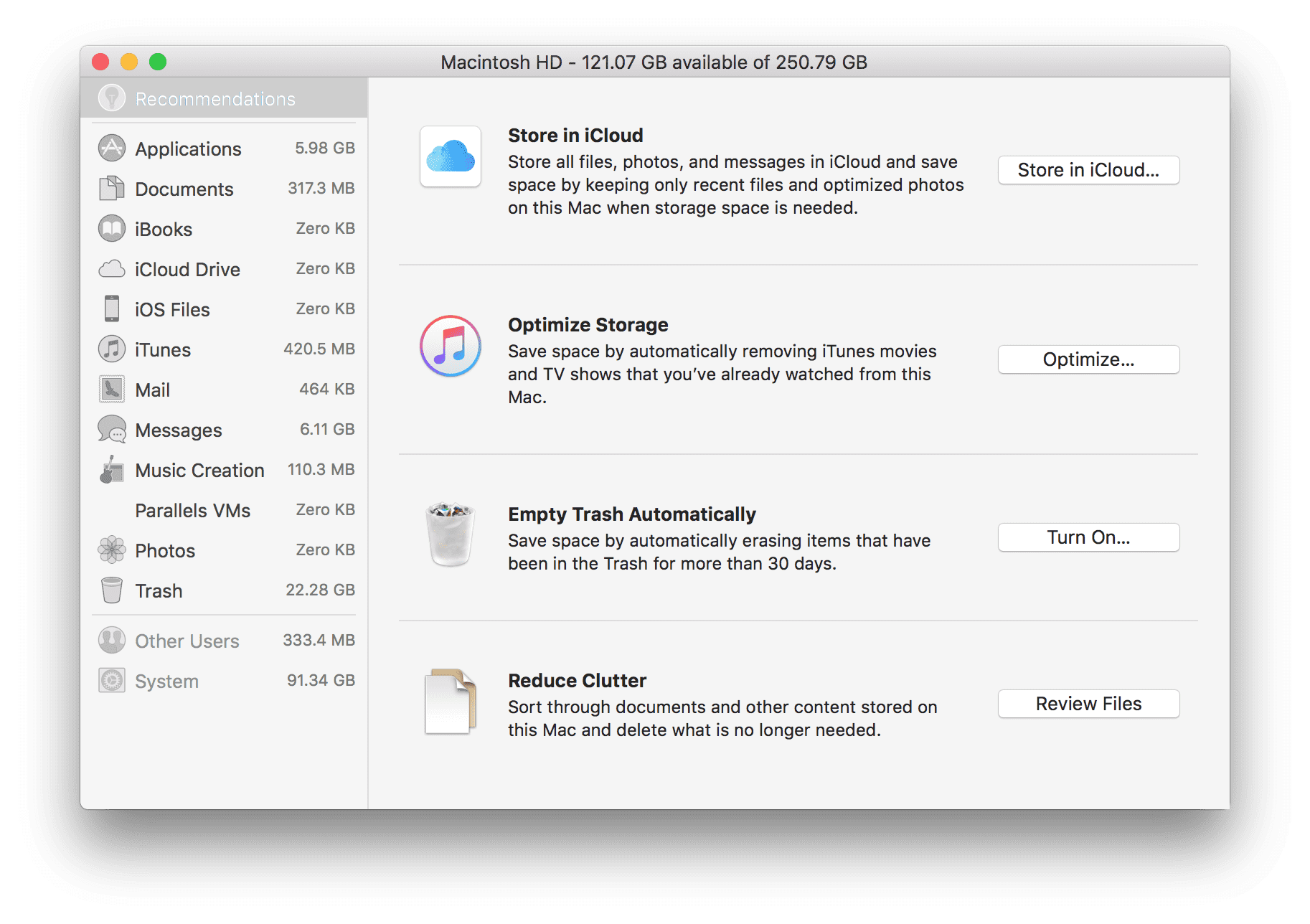Viewport: 1310px width, 924px height.
Task: Select Parallels VMs in the sidebar
Action: point(192,510)
